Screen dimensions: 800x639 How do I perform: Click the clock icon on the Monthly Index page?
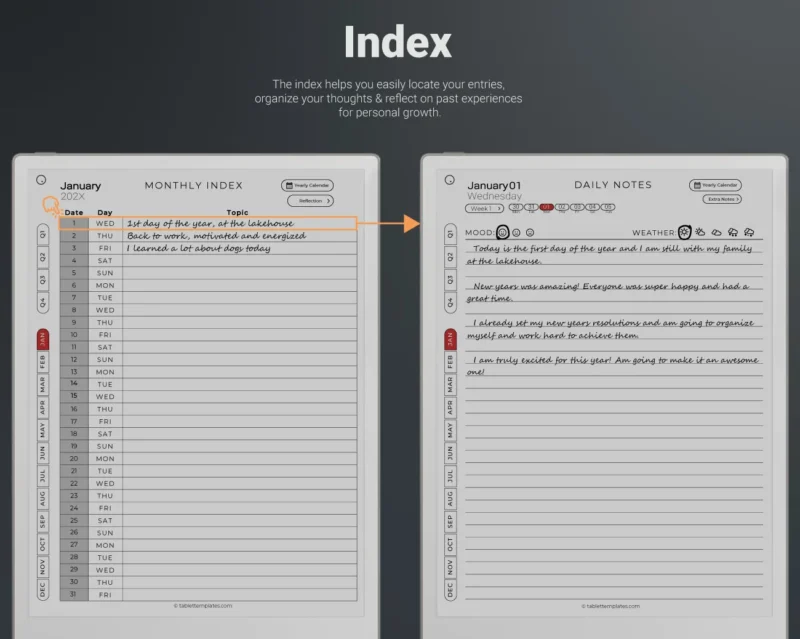click(39, 179)
